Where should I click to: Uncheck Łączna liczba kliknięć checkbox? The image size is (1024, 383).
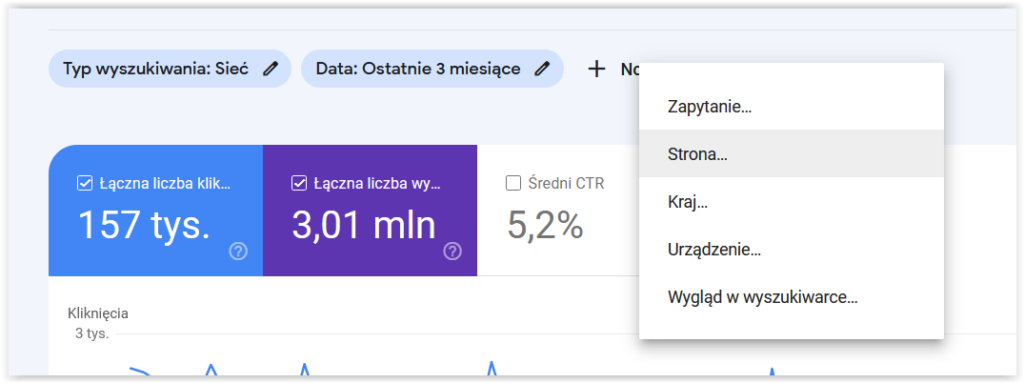(x=84, y=184)
